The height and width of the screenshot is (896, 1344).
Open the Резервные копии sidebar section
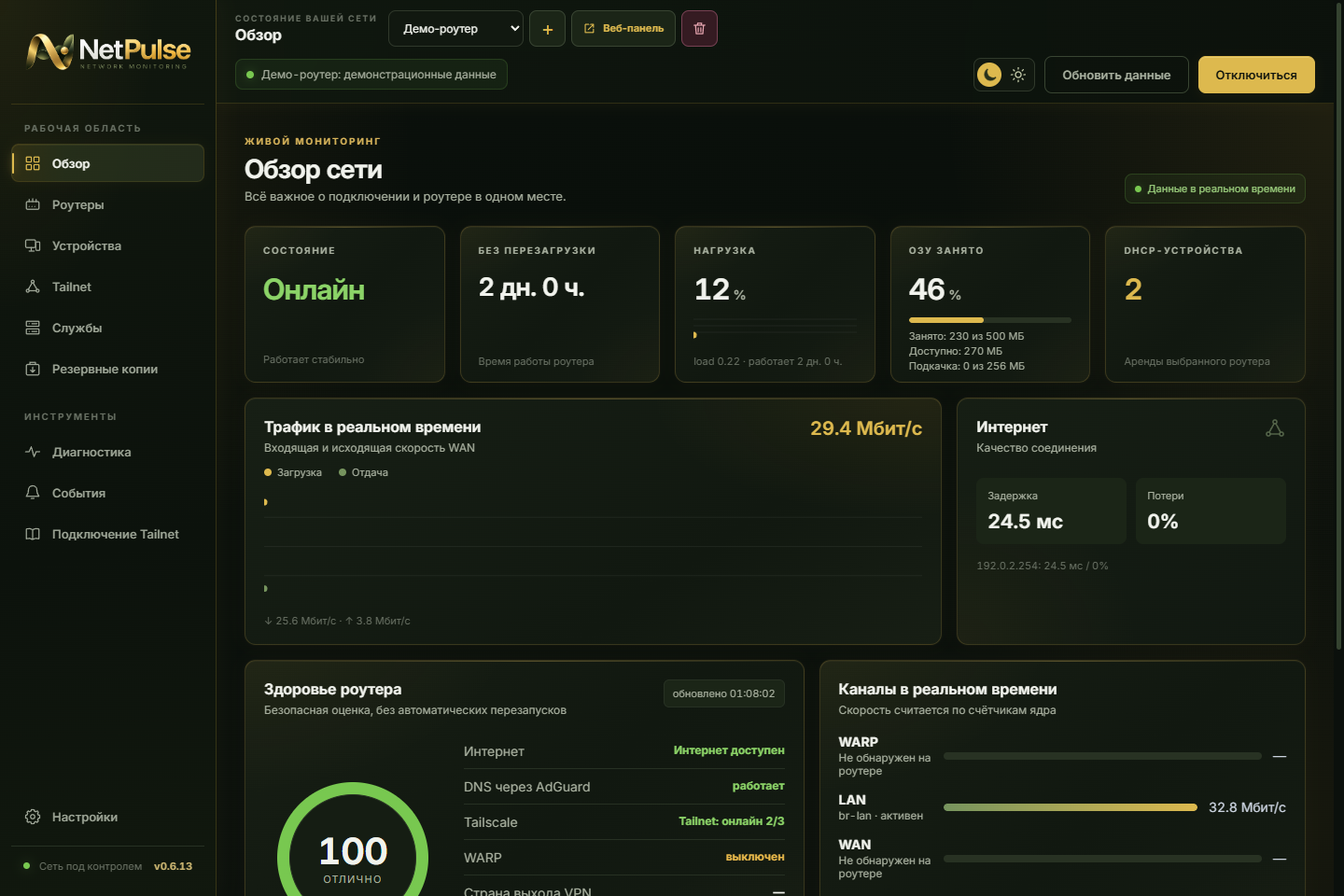pyautogui.click(x=107, y=369)
